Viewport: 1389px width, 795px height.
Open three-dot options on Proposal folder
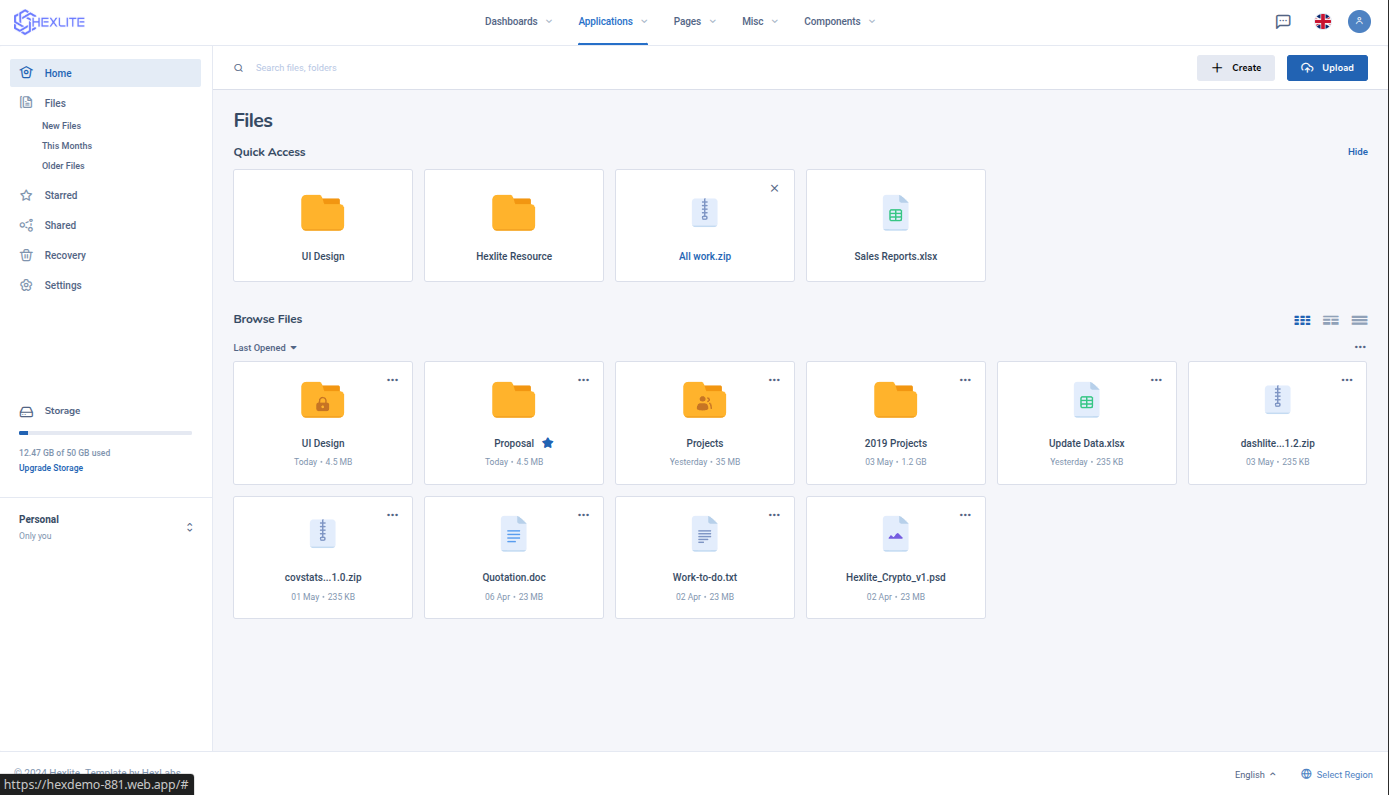(583, 380)
